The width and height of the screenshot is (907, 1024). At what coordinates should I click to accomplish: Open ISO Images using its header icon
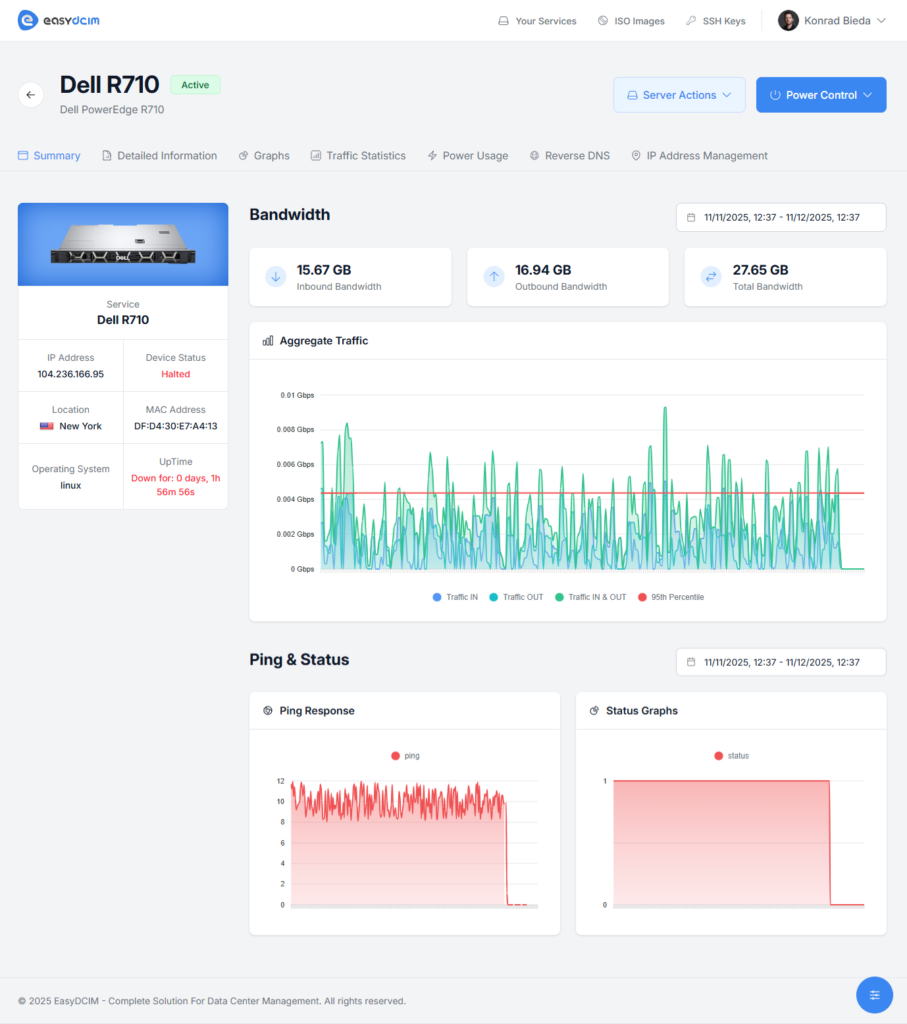(602, 20)
